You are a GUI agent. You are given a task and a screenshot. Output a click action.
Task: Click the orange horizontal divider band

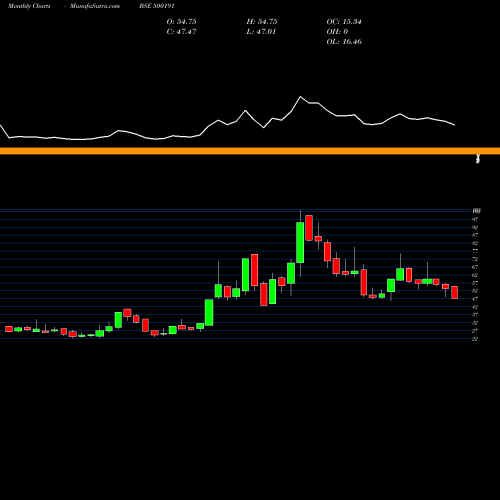pos(250,151)
